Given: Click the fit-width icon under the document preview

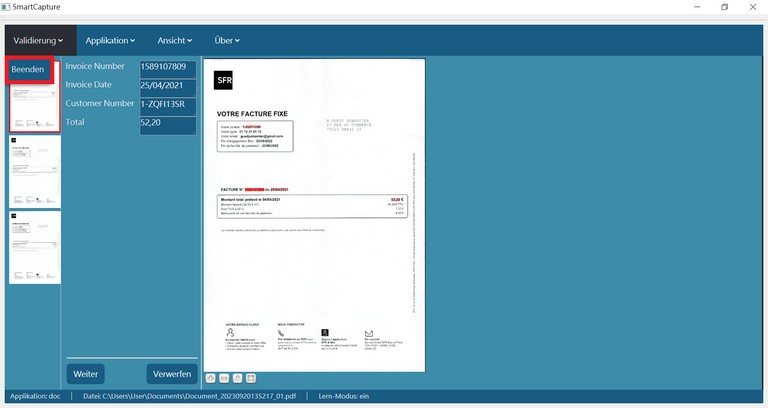Looking at the screenshot, I should pos(224,378).
